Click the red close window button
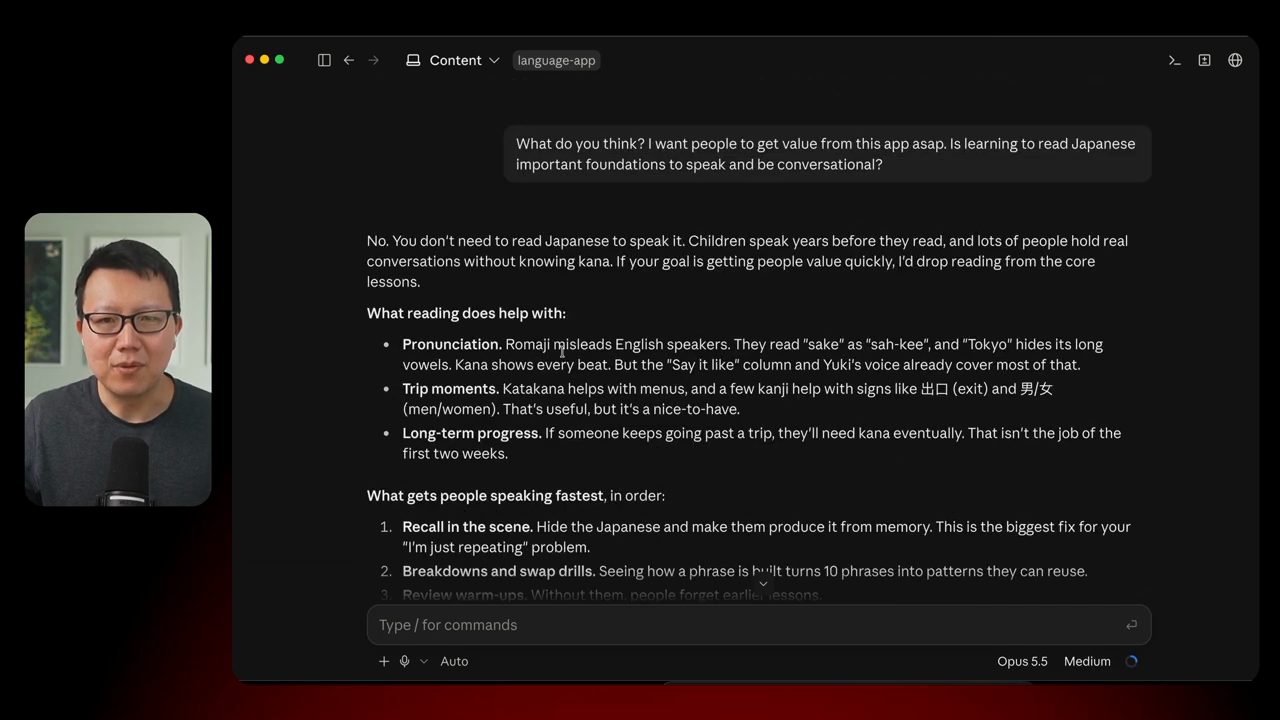The image size is (1280, 720). coord(250,60)
